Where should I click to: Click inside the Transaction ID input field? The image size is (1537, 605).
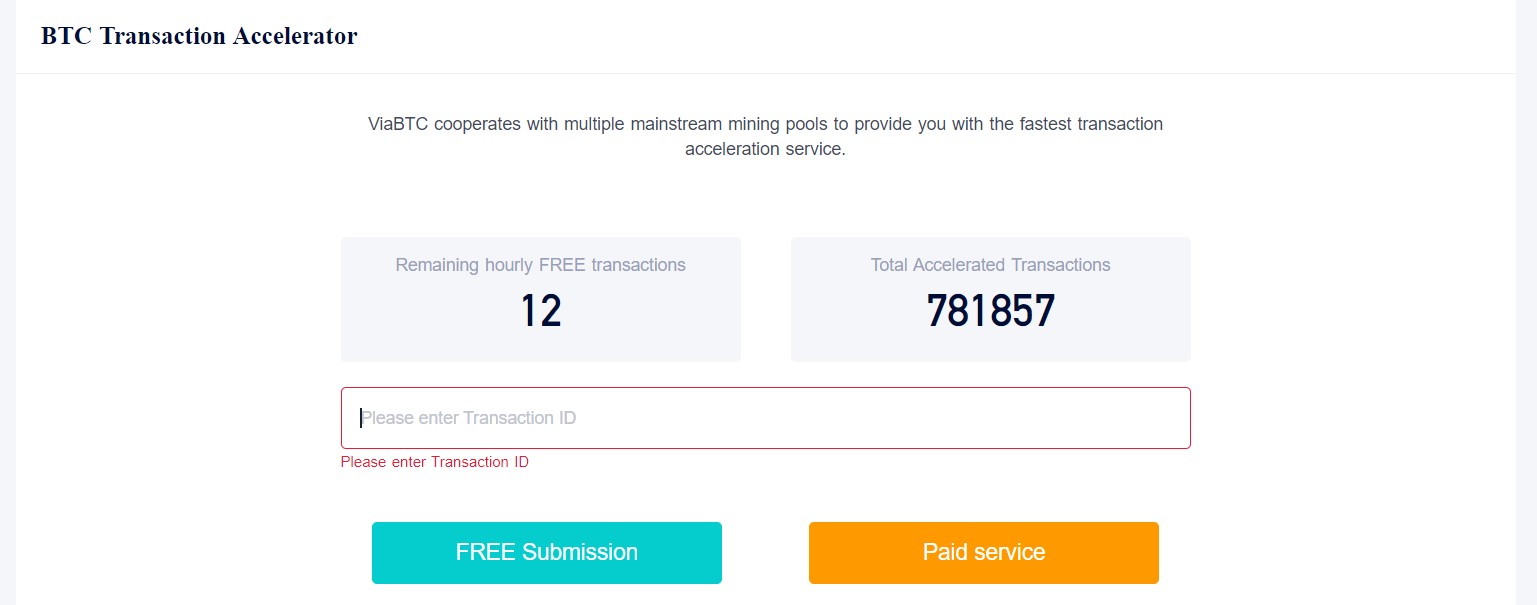[766, 418]
